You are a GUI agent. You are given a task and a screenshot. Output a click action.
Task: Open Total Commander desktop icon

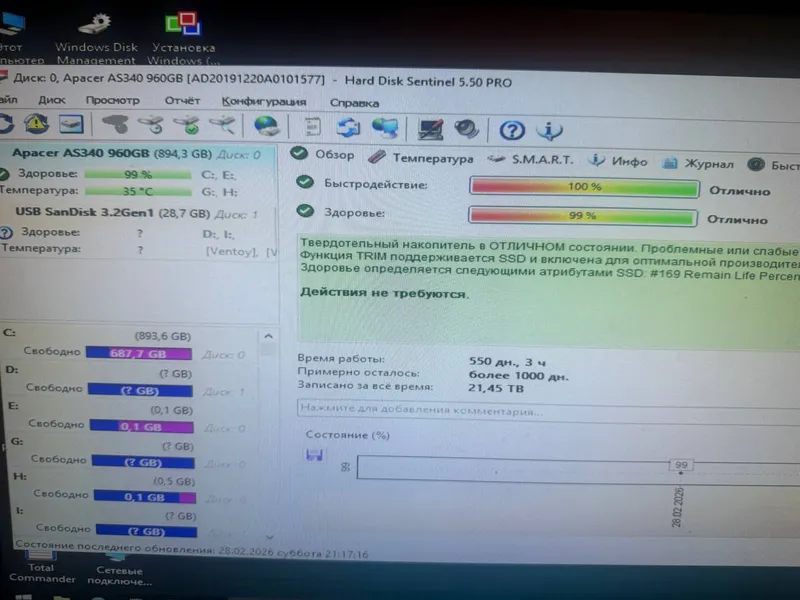tap(42, 567)
